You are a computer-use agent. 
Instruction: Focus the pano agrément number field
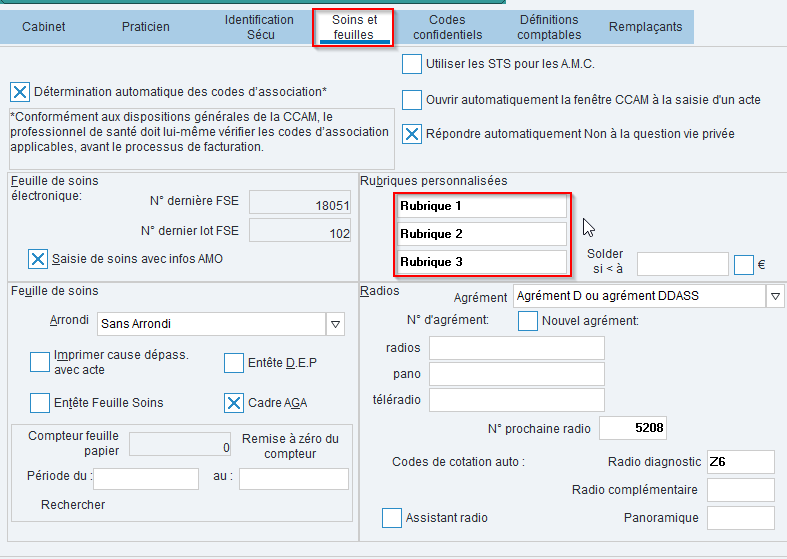pos(516,374)
